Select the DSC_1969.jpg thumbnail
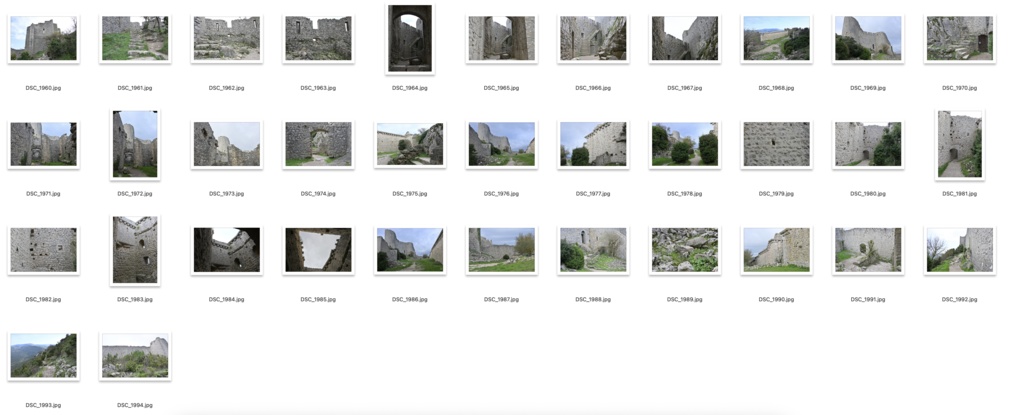1024x415 pixels. [x=868, y=39]
